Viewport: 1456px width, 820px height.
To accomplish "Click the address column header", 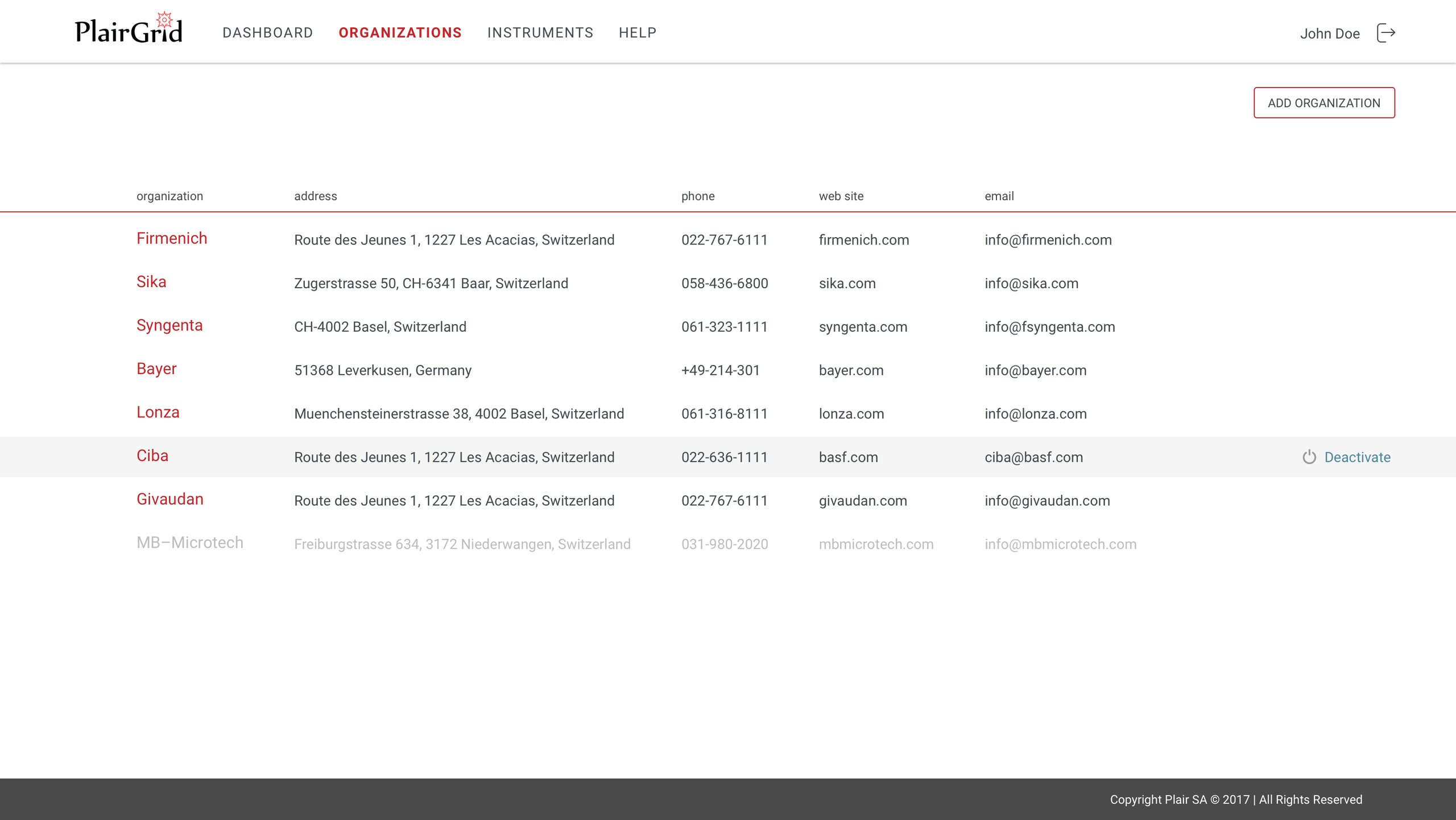I will point(316,196).
